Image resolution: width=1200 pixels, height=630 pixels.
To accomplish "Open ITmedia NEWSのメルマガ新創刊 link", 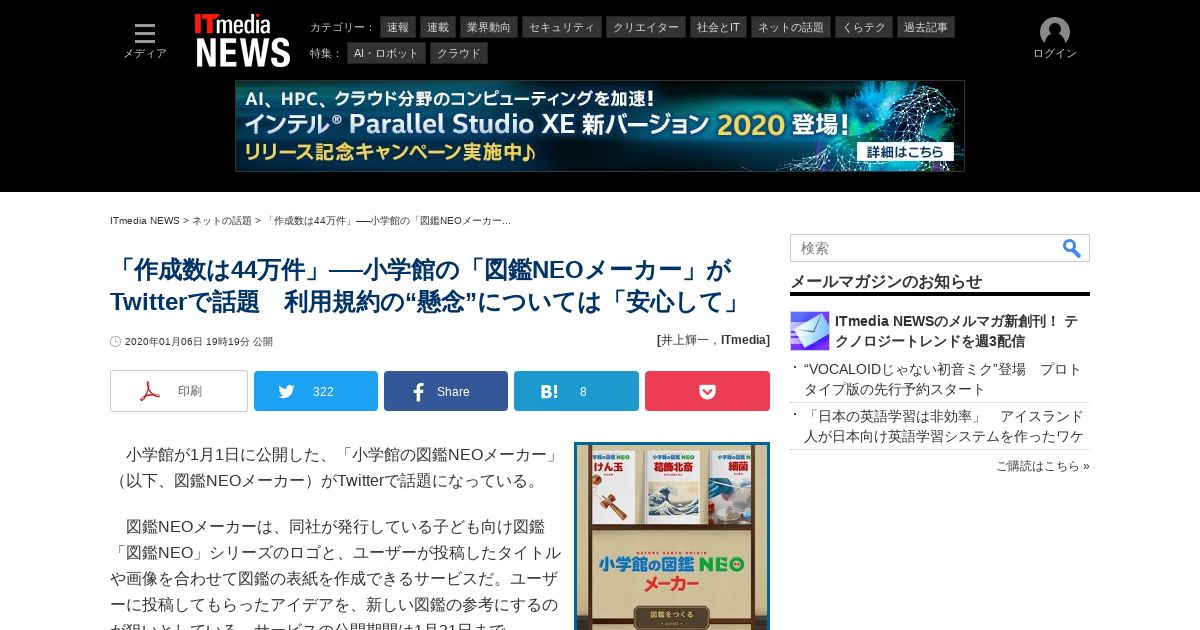I will coord(957,331).
